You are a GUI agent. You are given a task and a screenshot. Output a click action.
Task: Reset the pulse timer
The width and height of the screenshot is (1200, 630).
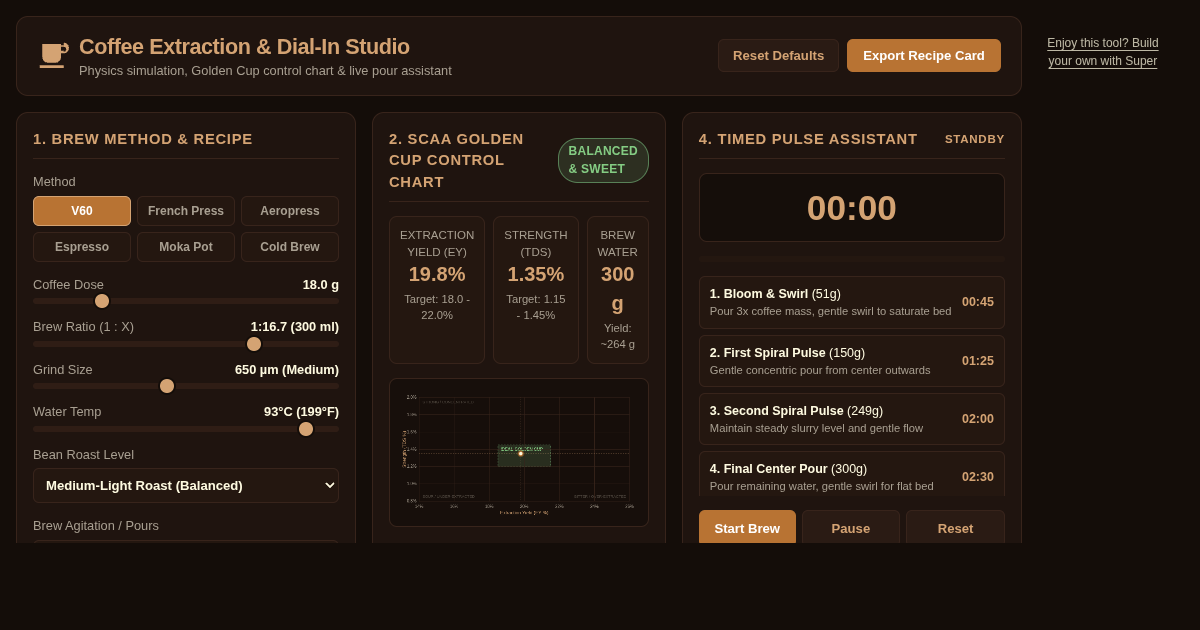[x=955, y=528]
